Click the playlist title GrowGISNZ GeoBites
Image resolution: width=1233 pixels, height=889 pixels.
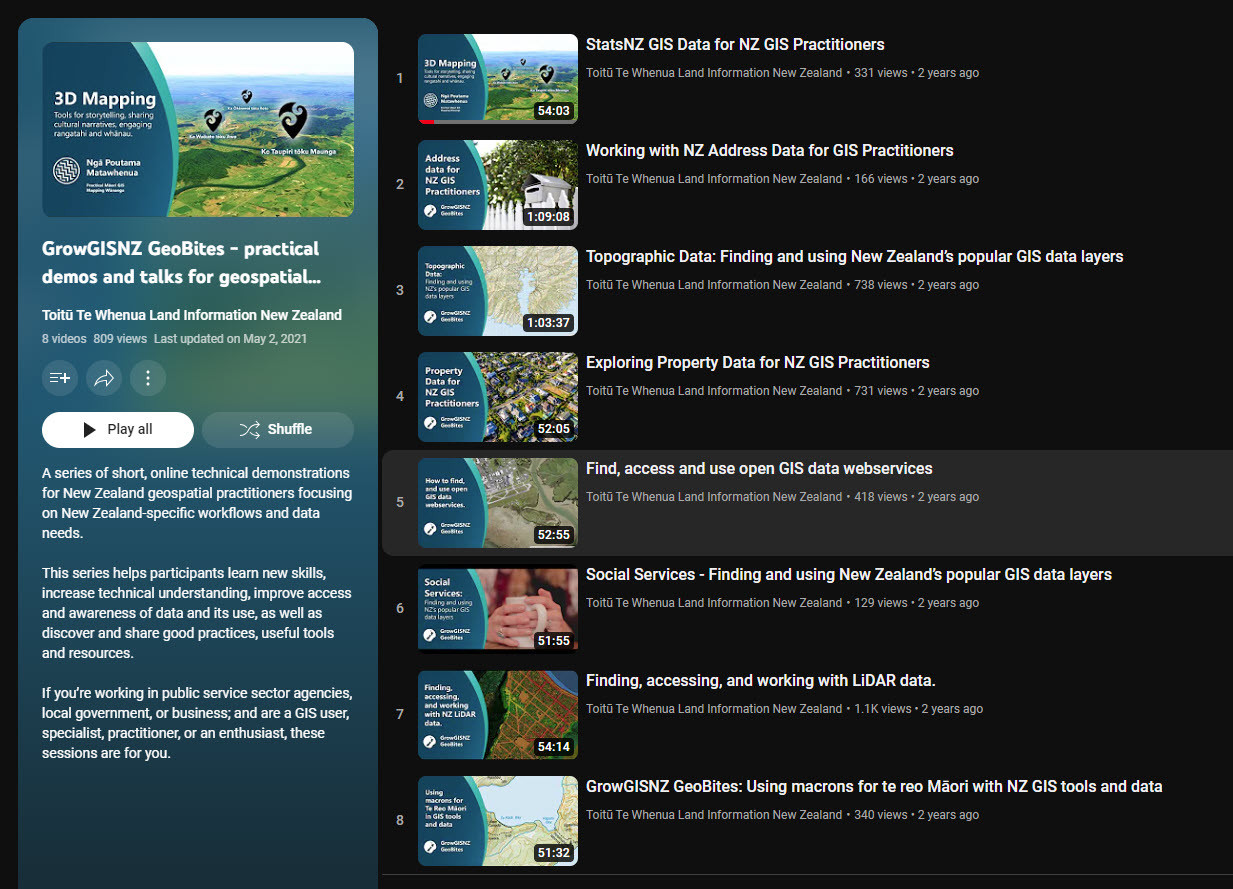coord(181,262)
